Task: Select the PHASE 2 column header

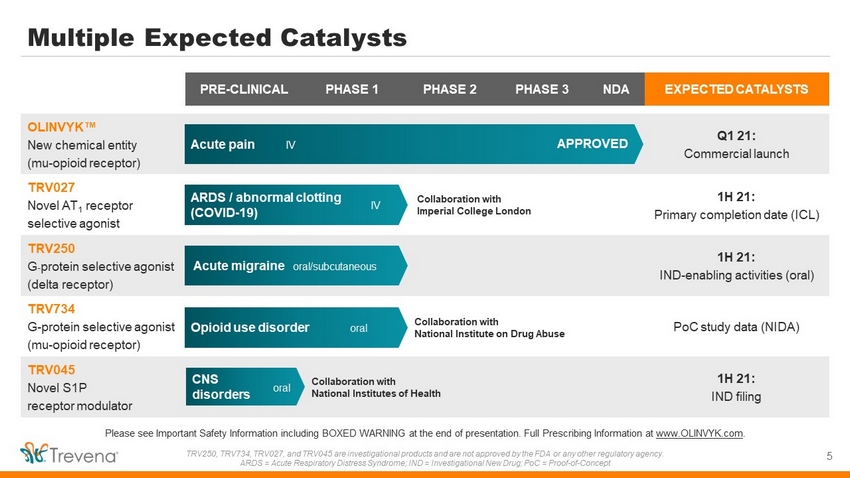Action: pyautogui.click(x=449, y=89)
